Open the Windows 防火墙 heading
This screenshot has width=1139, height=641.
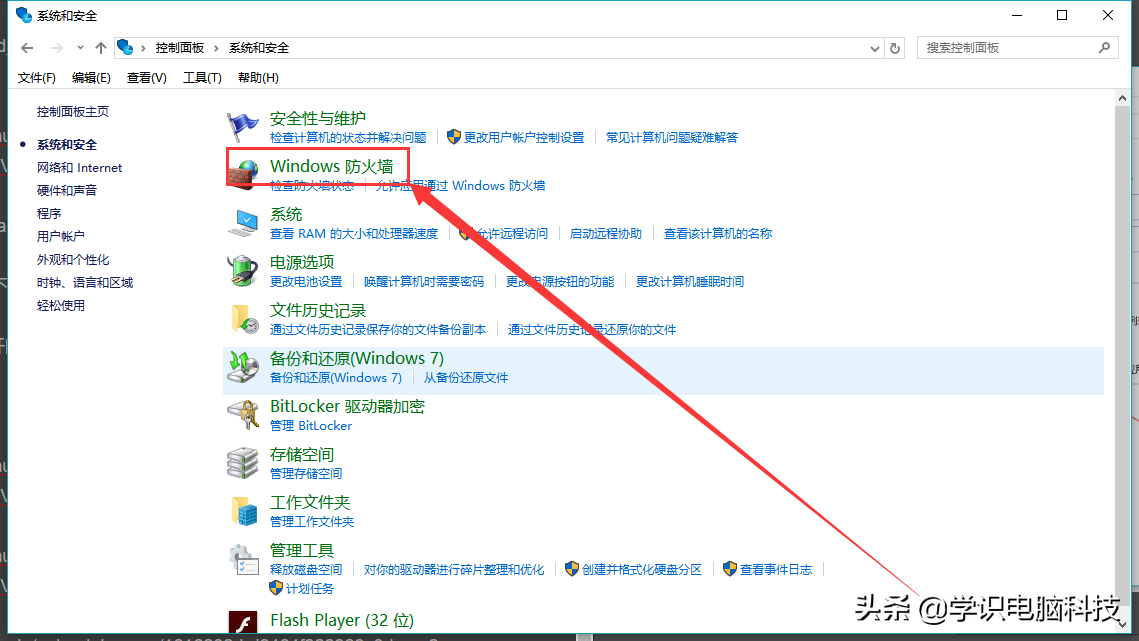coord(331,166)
